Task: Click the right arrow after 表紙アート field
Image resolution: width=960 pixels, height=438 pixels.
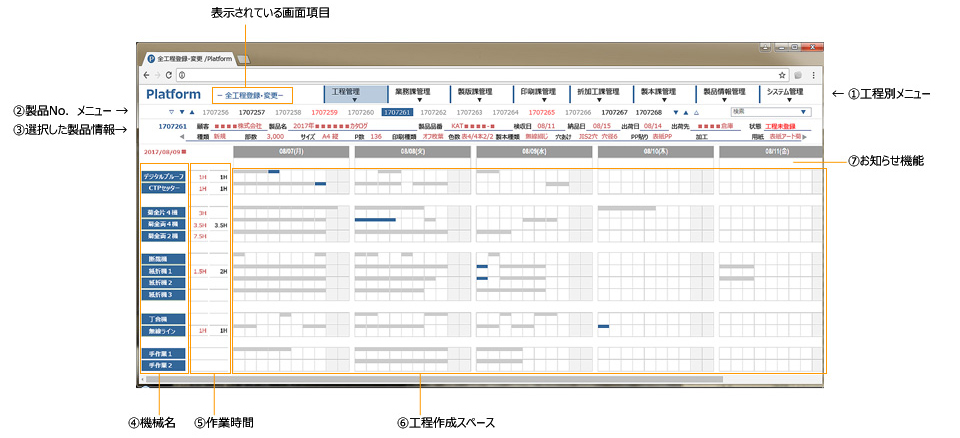Action: click(804, 137)
